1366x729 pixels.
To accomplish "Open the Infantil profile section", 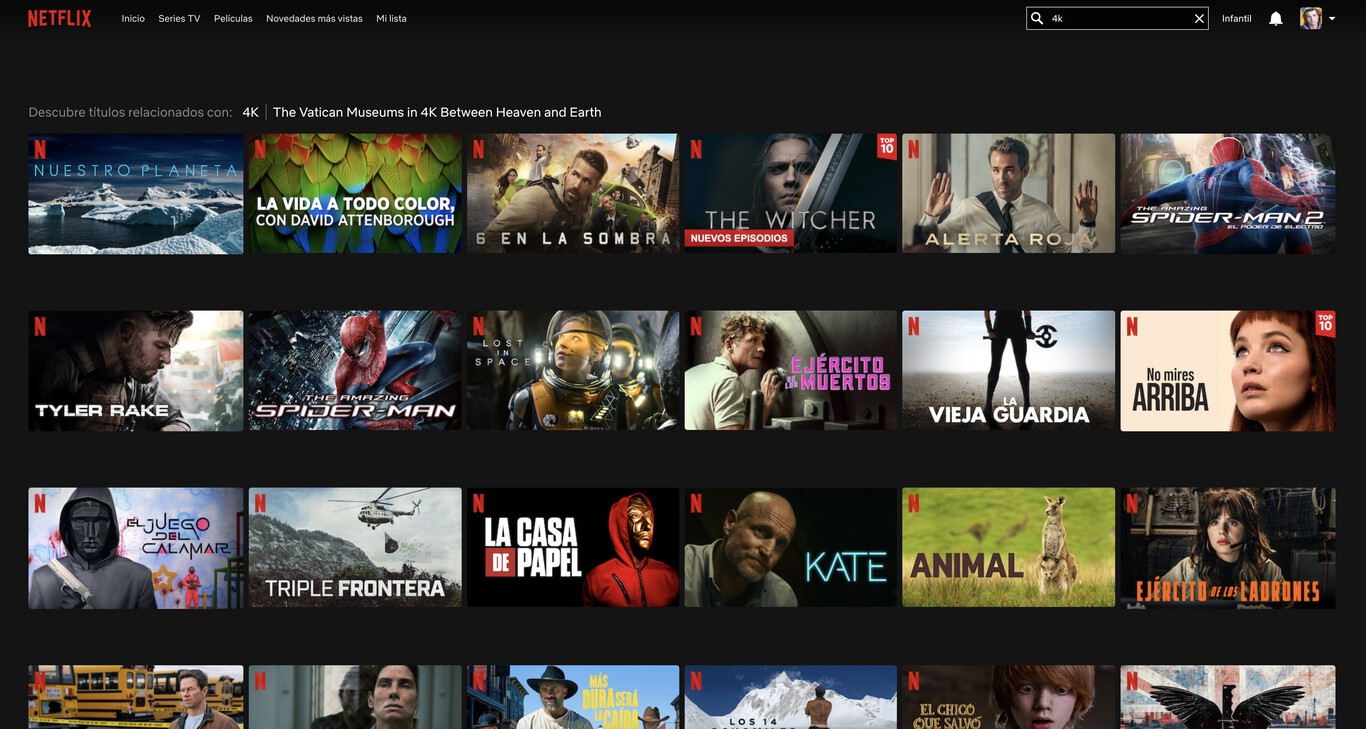I will point(1236,16).
